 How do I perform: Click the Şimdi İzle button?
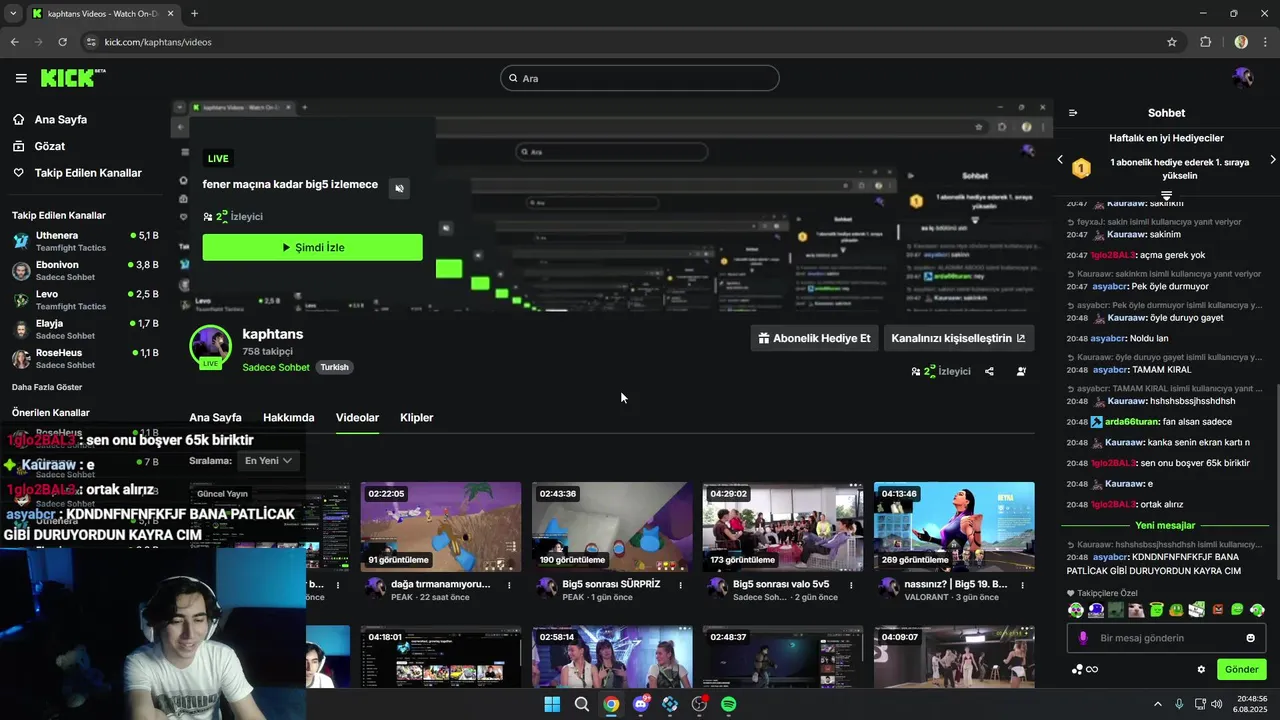(312, 247)
